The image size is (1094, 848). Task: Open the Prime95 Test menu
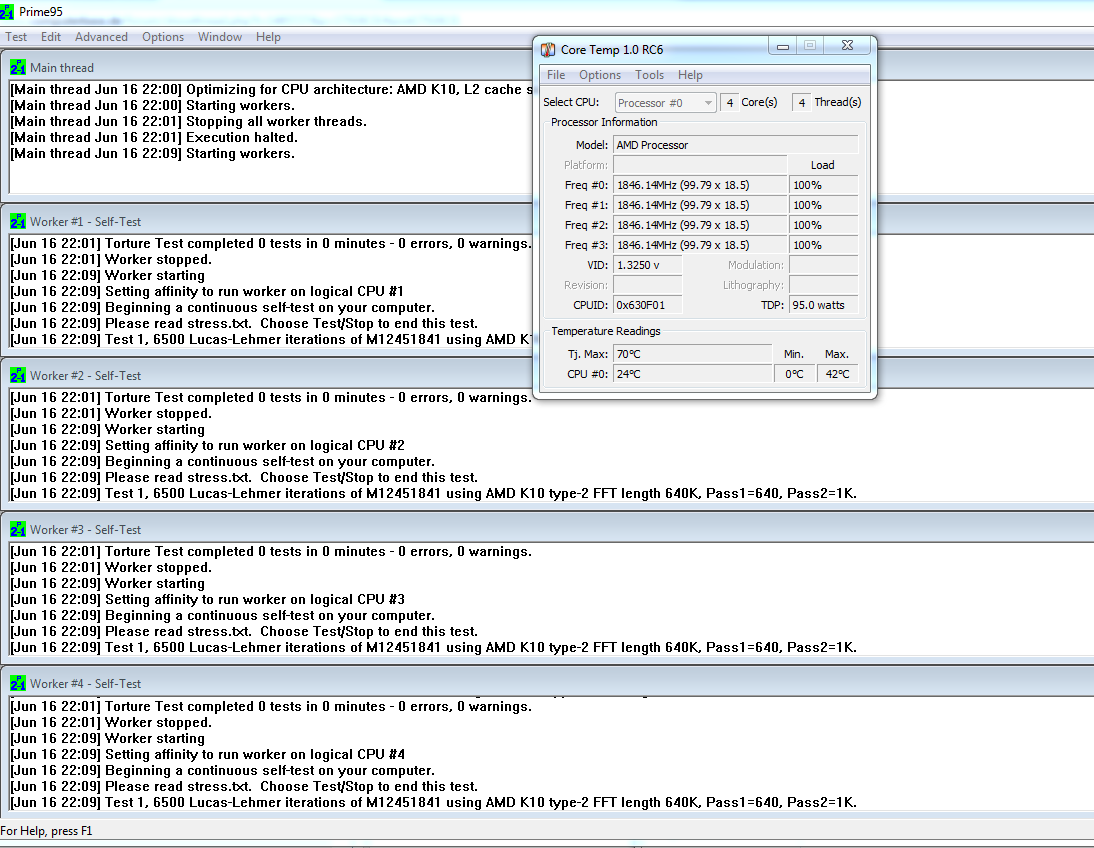(16, 37)
